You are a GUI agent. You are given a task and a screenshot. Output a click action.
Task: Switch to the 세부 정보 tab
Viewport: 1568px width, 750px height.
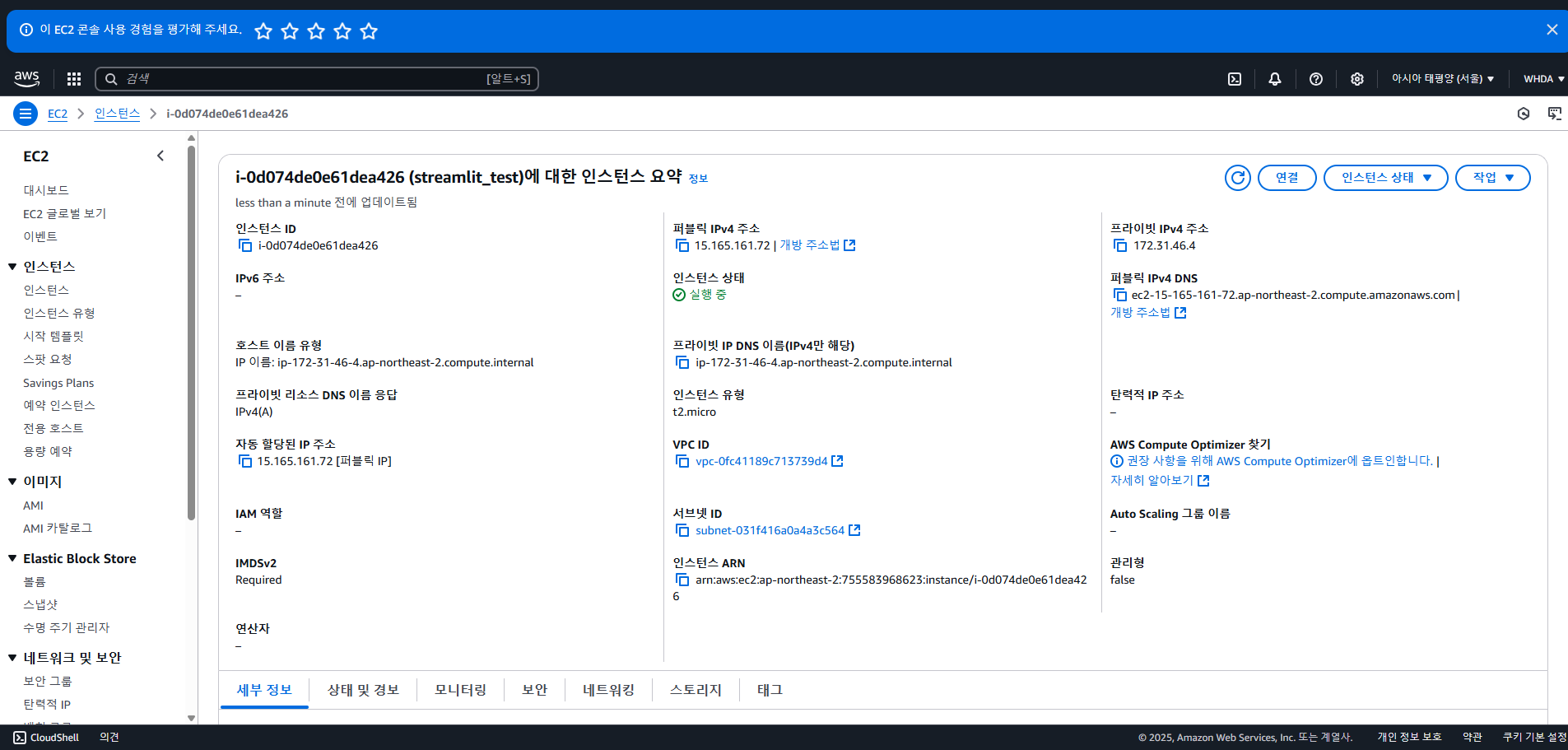click(264, 690)
